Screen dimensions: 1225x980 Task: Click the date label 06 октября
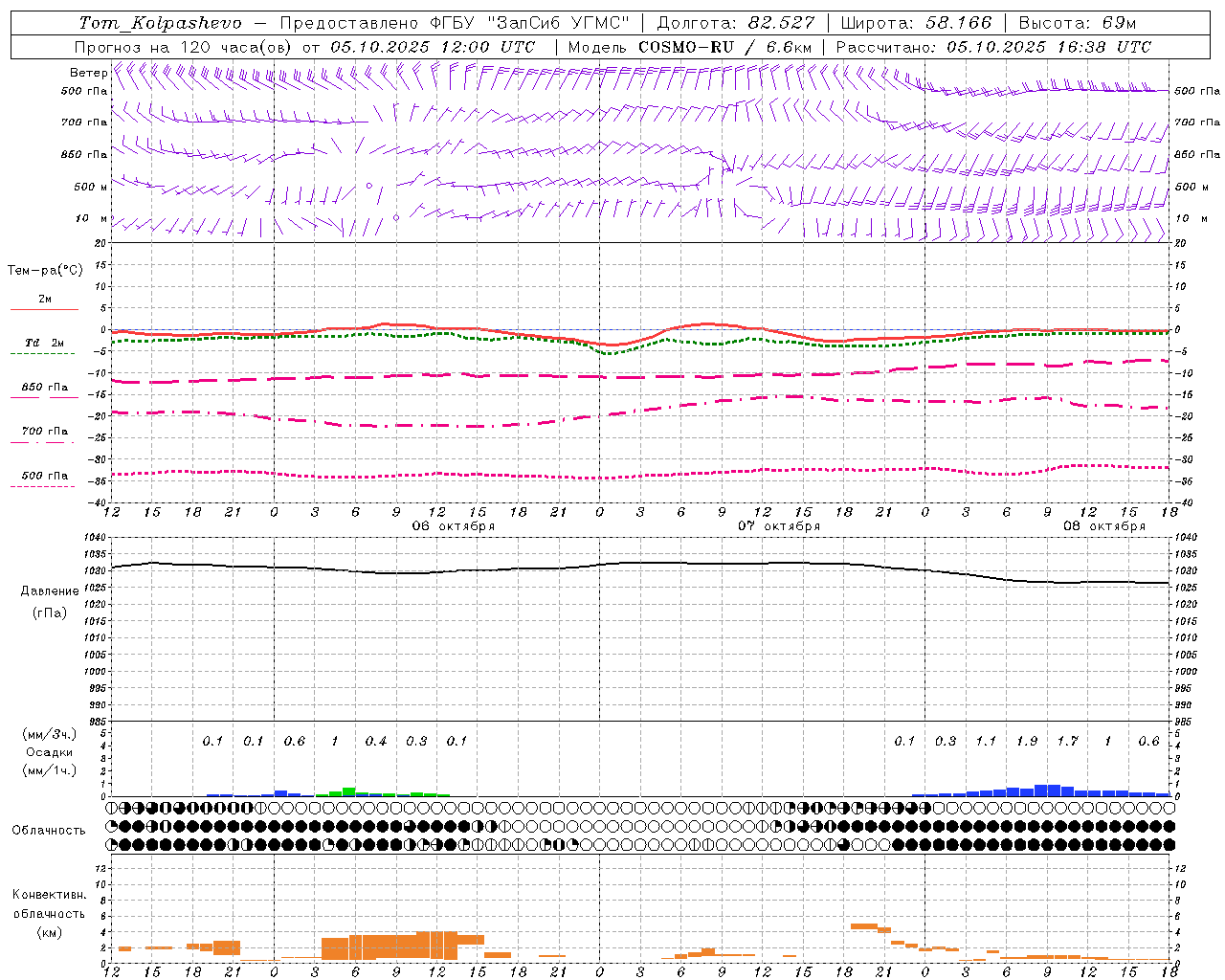(454, 526)
